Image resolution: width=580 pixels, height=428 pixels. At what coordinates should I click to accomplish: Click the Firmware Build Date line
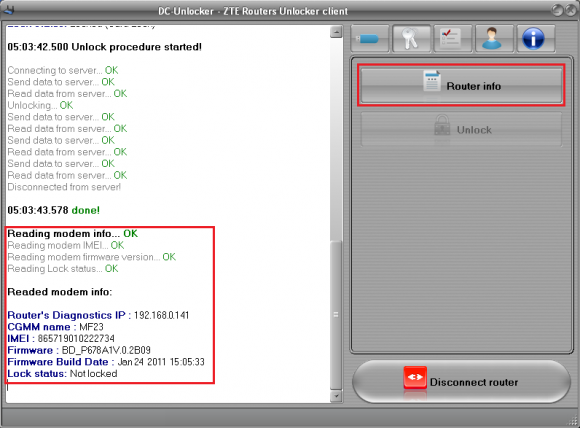(x=106, y=362)
